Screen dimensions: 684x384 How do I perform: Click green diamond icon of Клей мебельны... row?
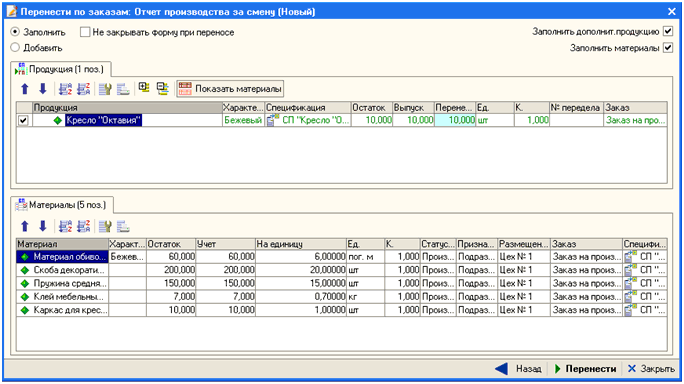25,297
